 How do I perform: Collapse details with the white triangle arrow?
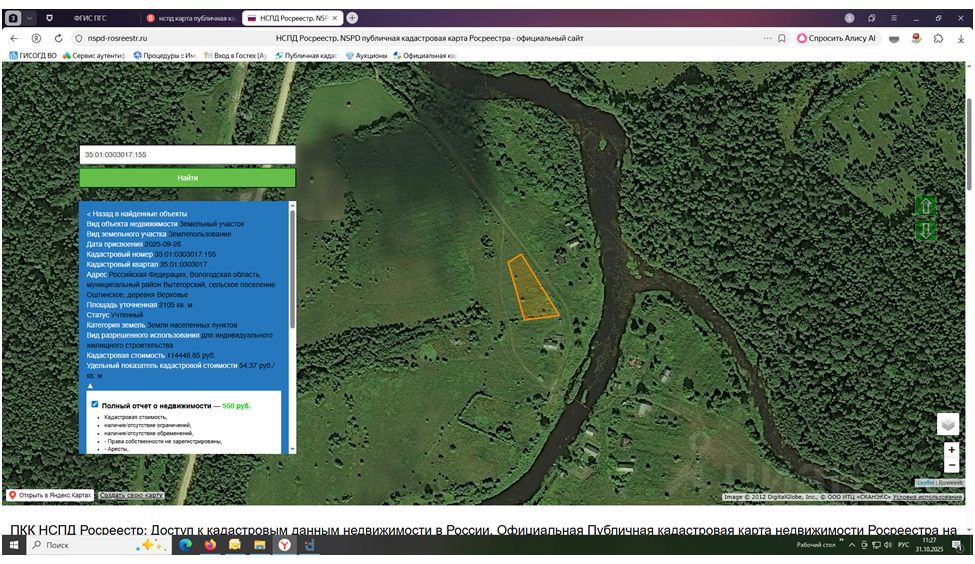[90, 386]
